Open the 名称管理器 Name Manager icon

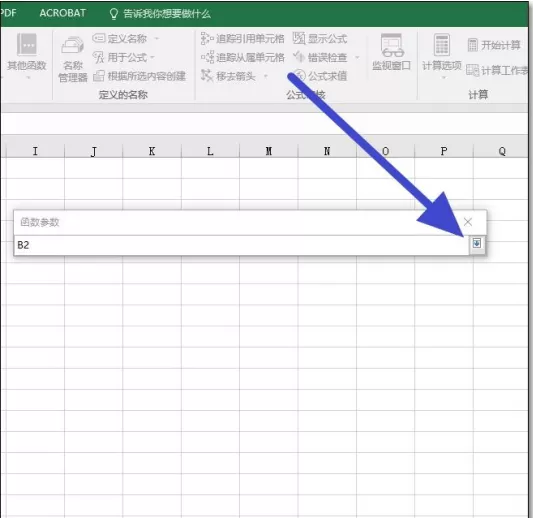click(72, 59)
